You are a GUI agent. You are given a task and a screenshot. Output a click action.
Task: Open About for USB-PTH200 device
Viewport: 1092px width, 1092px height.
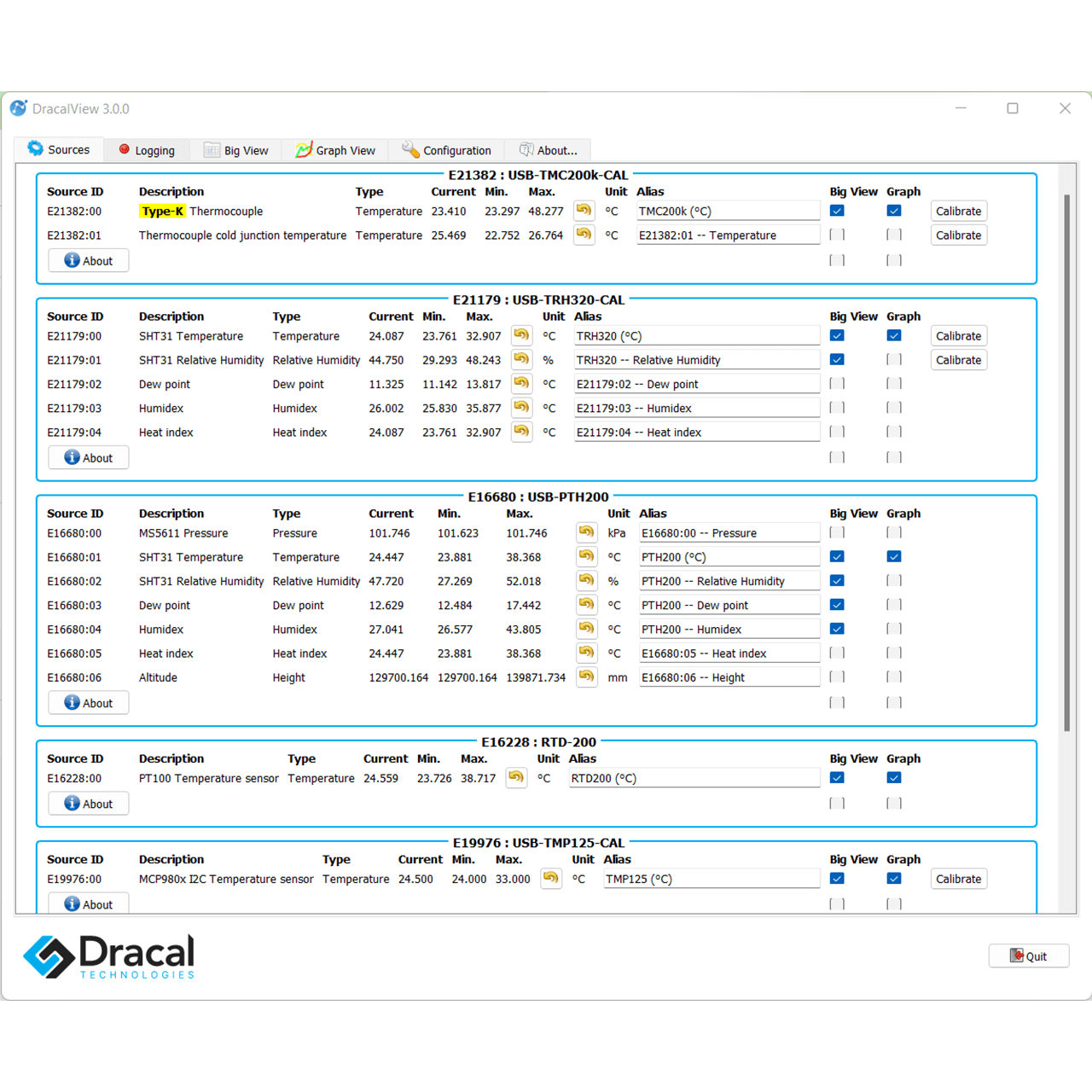click(89, 702)
